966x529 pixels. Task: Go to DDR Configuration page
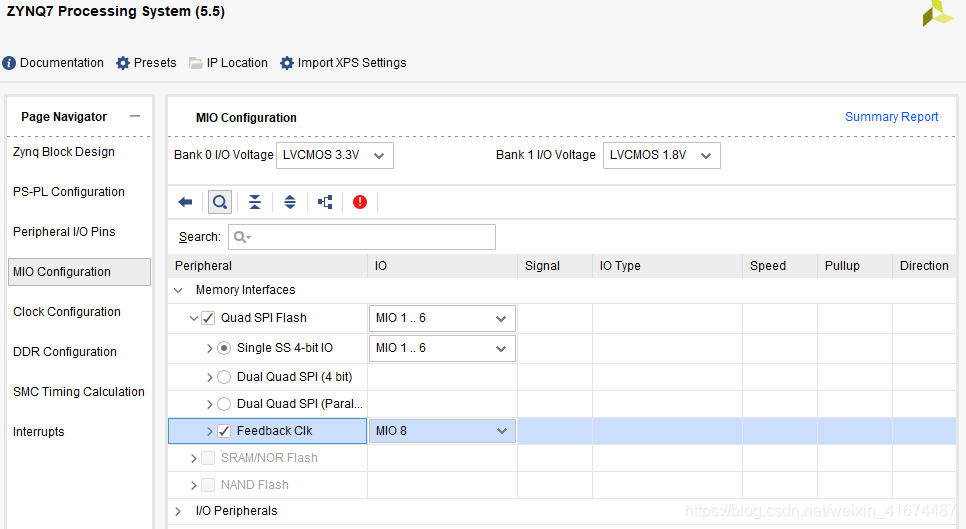pos(65,352)
